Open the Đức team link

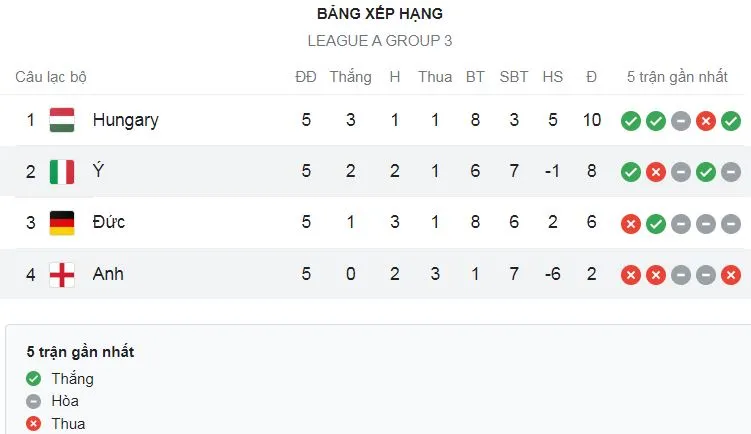(108, 222)
